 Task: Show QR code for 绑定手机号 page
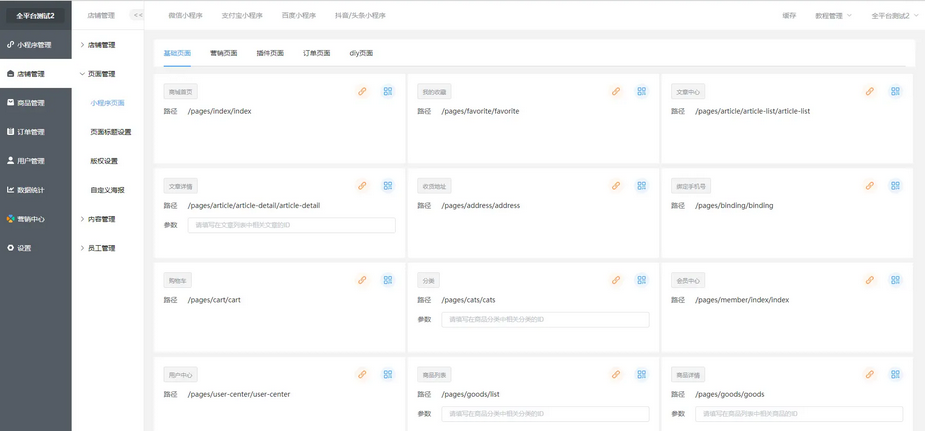pyautogui.click(x=896, y=186)
